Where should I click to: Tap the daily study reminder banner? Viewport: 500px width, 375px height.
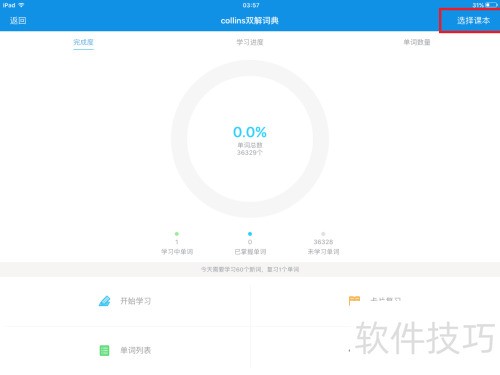point(250,269)
